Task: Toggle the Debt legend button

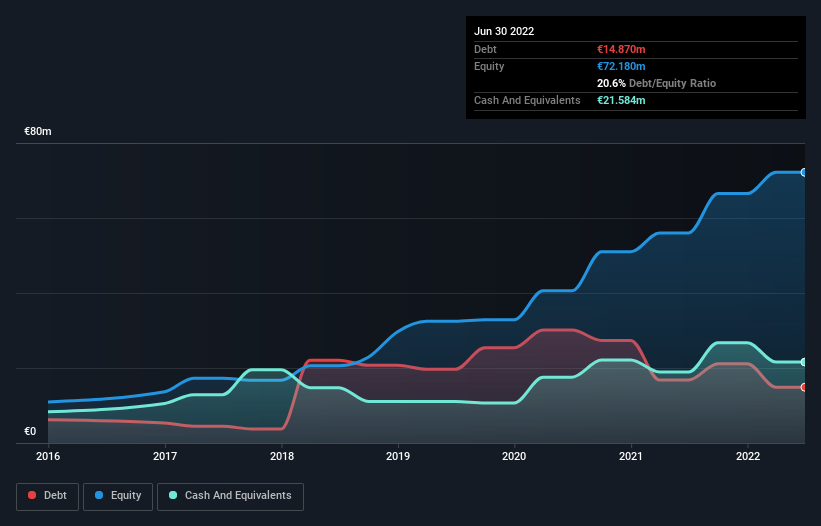Action: (x=47, y=496)
